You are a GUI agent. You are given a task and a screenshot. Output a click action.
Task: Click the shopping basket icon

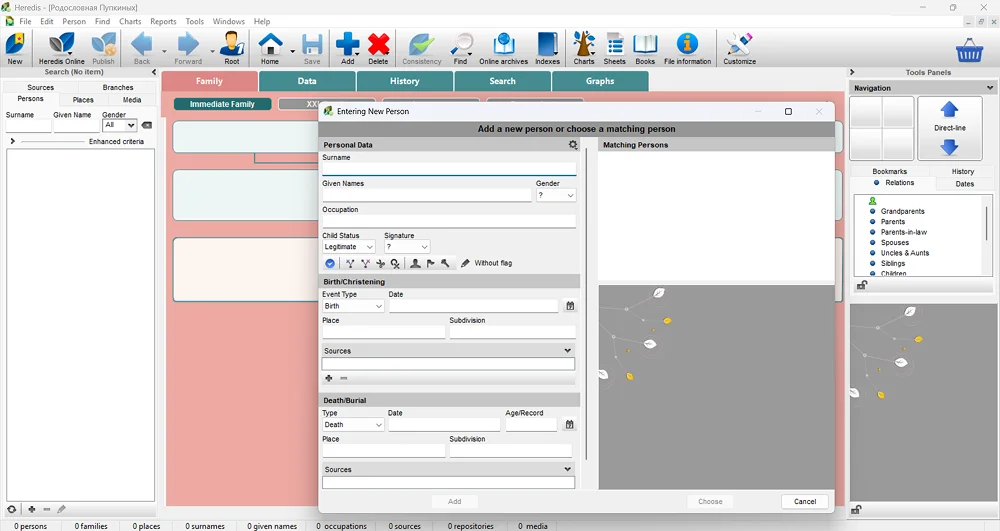point(968,49)
